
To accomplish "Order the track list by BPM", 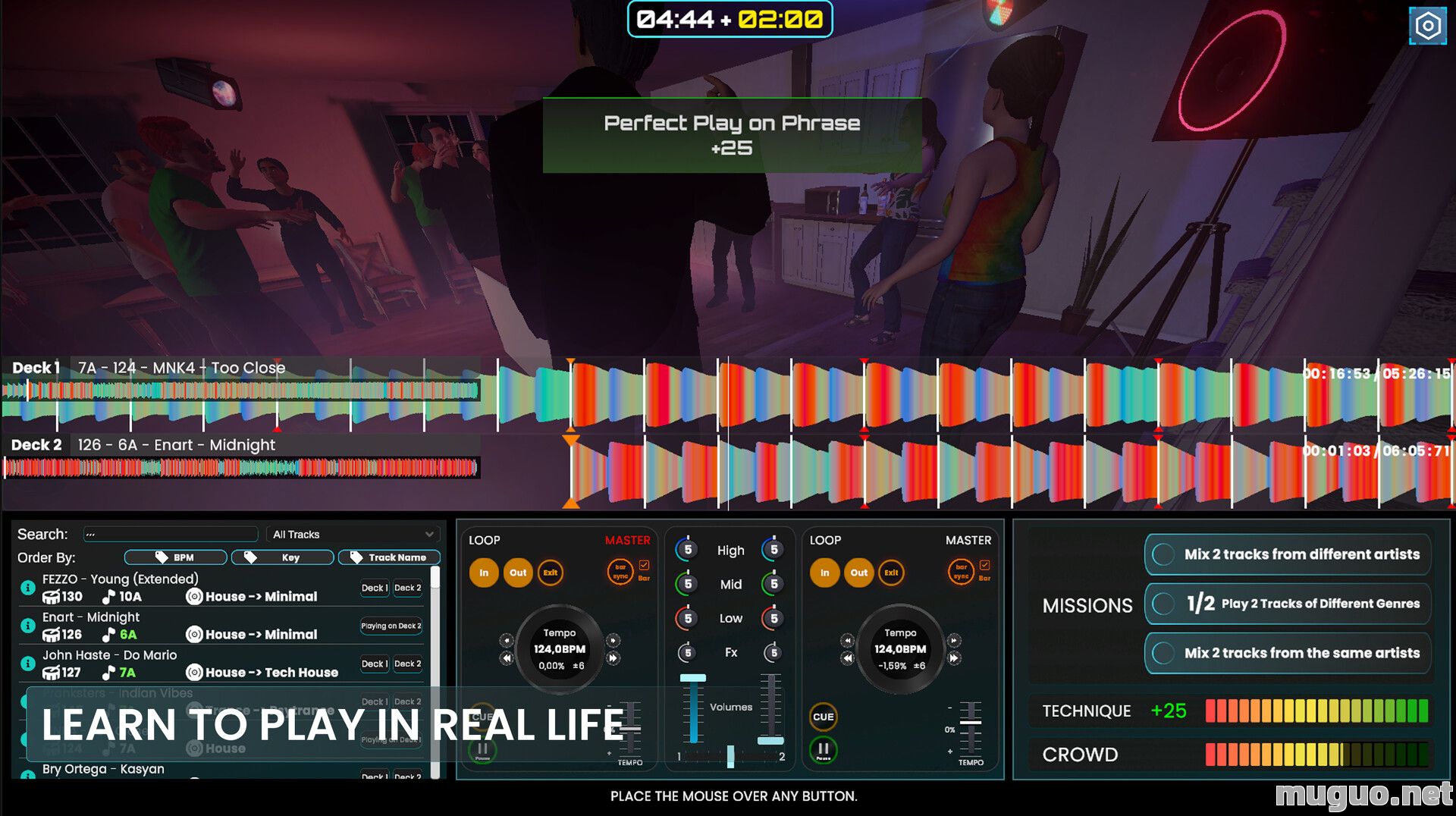I will coord(175,557).
